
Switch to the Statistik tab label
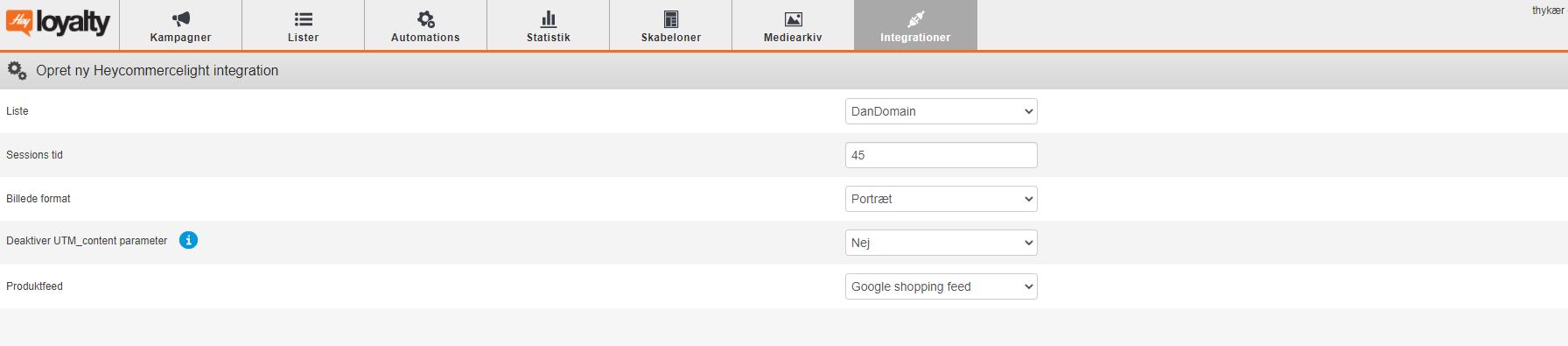549,38
